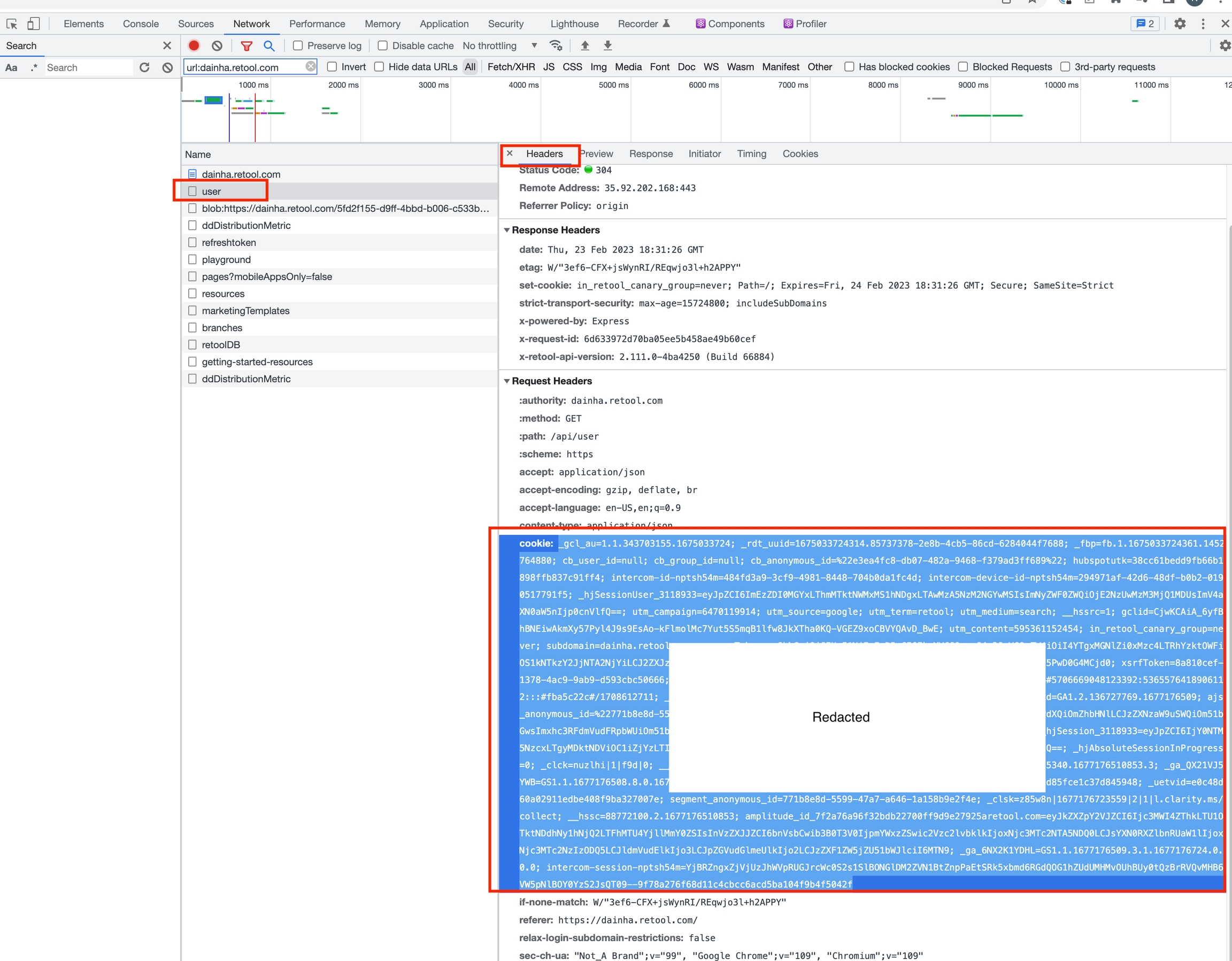Tick the Hide data URLs checkbox
1232x961 pixels.
pyautogui.click(x=379, y=67)
